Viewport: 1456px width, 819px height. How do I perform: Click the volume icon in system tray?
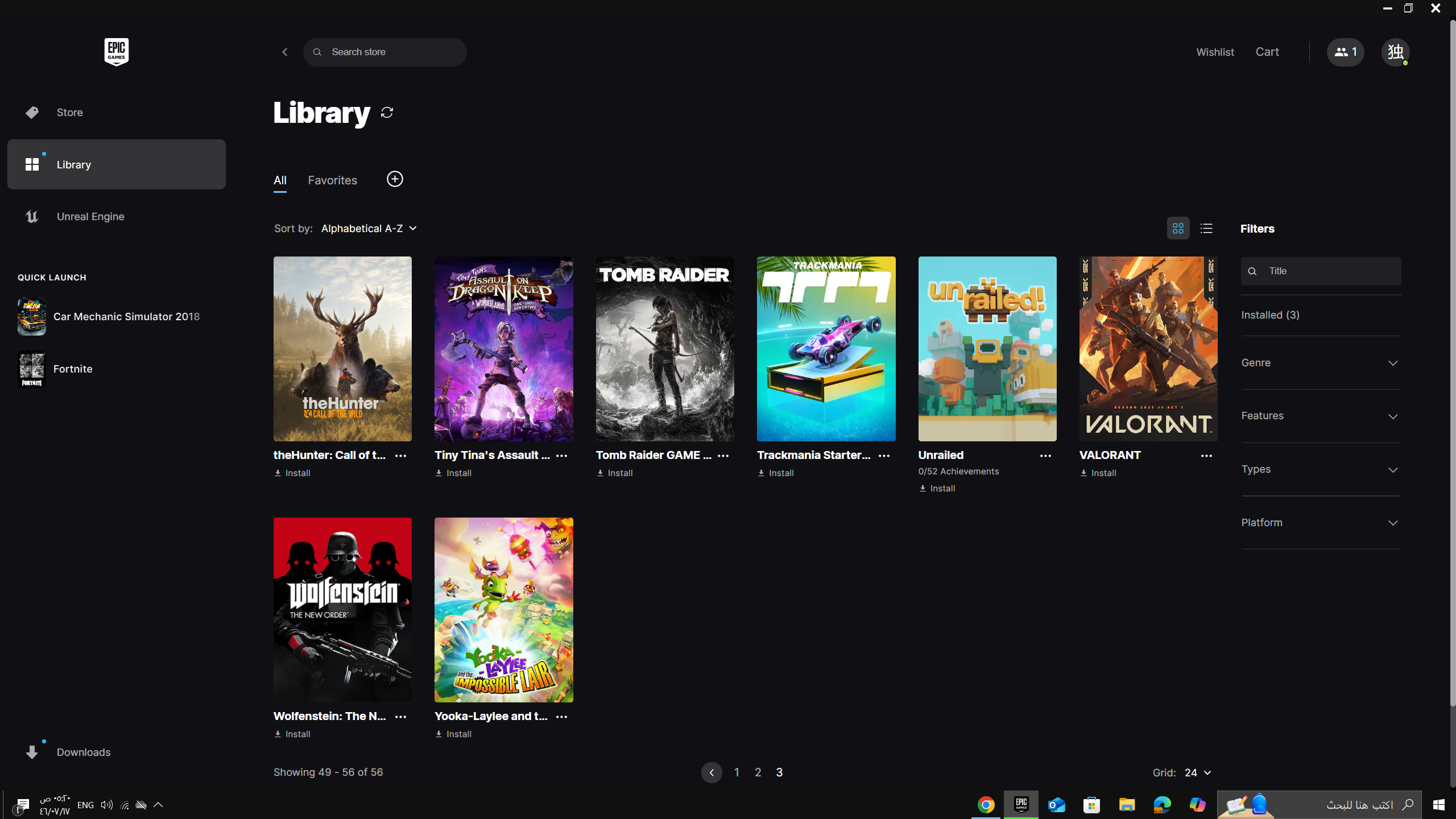pos(106,805)
